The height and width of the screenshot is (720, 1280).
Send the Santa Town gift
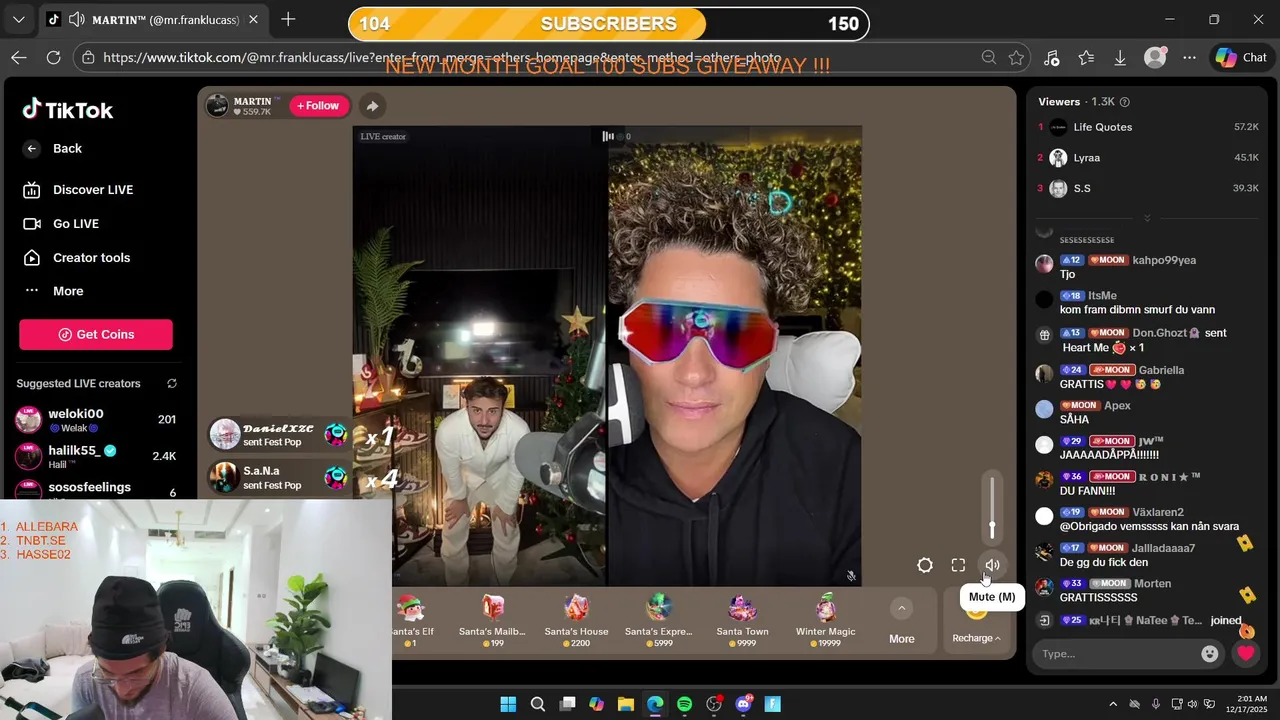pos(742,620)
